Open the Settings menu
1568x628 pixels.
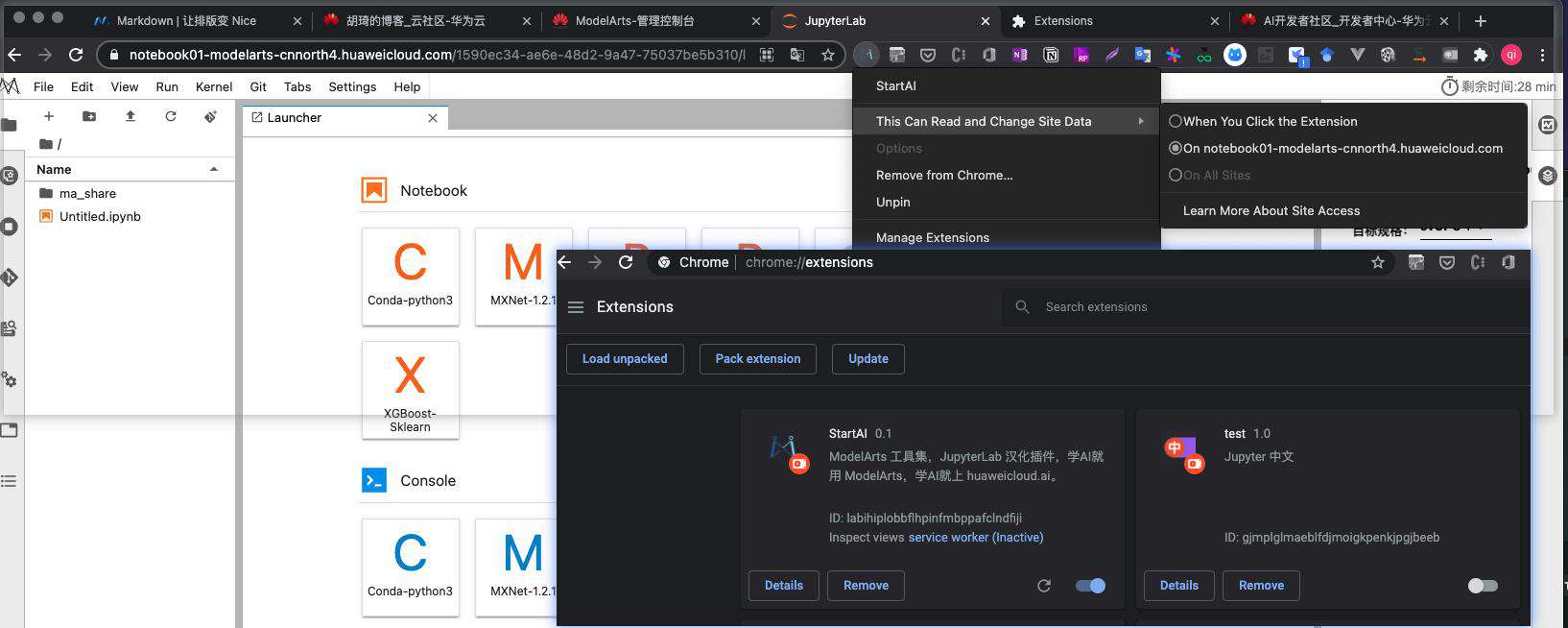[352, 86]
